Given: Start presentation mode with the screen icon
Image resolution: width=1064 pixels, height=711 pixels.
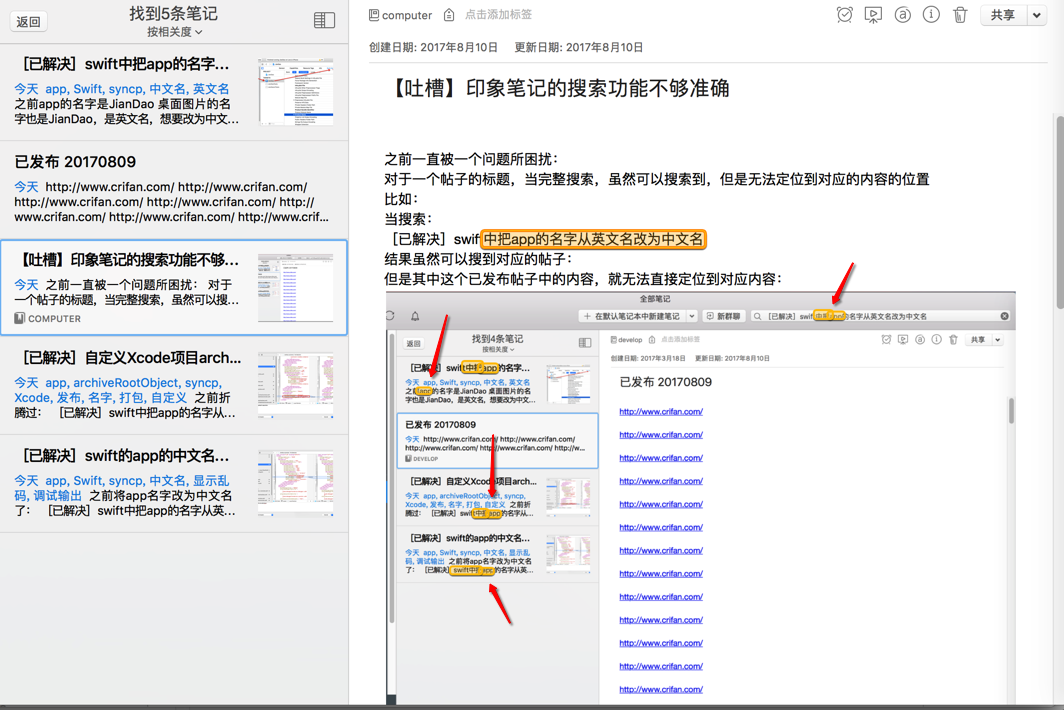Looking at the screenshot, I should (x=873, y=15).
